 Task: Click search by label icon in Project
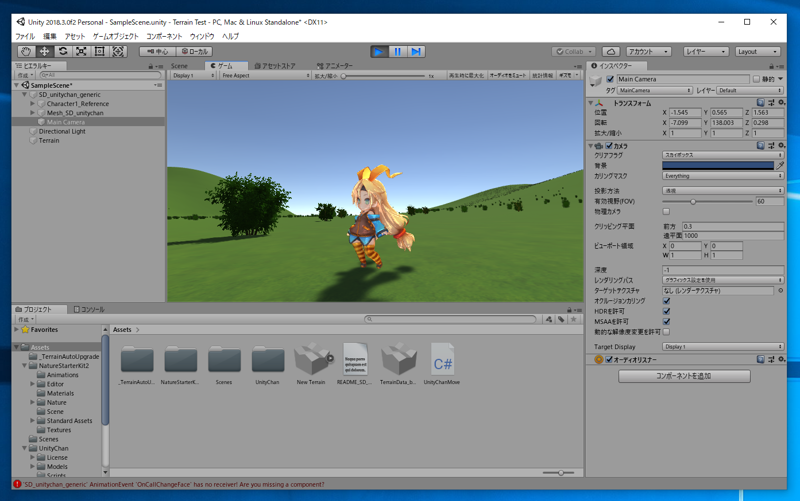pos(561,319)
